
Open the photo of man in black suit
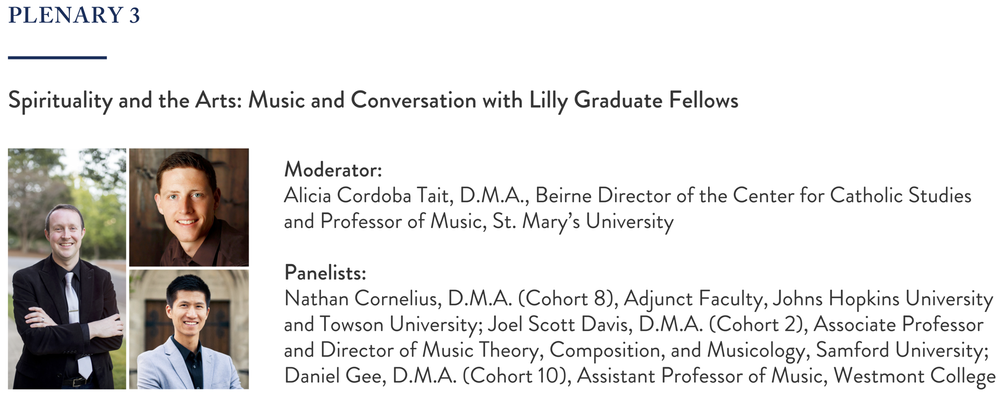coord(67,269)
